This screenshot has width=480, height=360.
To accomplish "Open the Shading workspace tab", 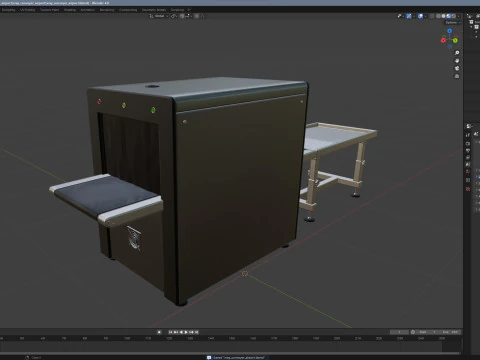I will coord(70,10).
